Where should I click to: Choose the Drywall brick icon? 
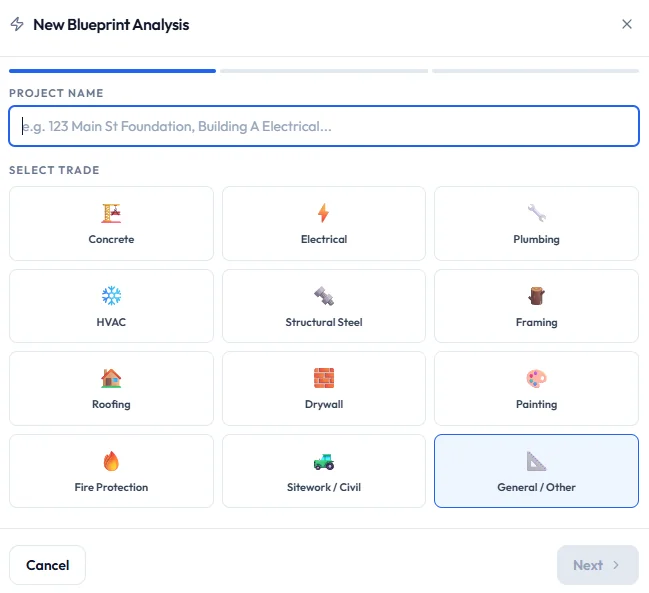tap(324, 378)
